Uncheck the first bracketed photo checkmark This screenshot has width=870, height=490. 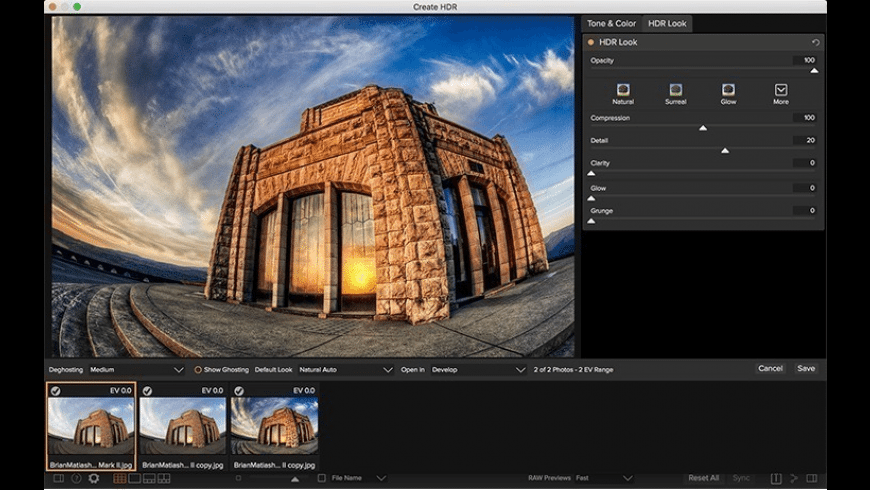55,391
